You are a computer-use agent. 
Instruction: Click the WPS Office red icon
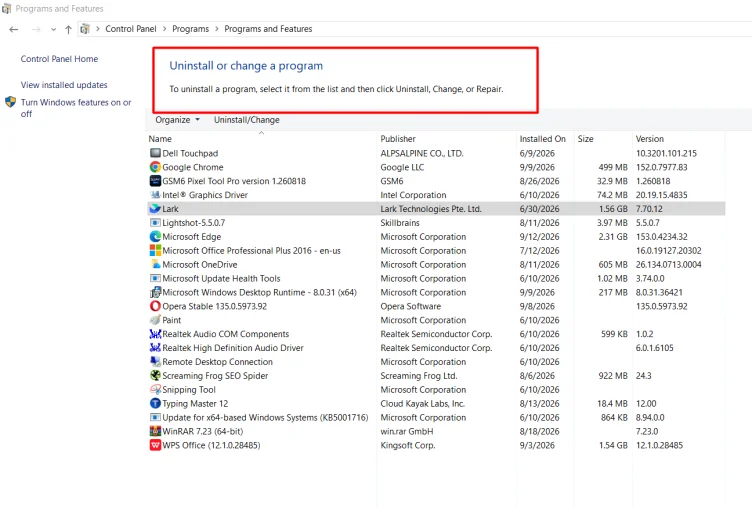click(x=155, y=446)
